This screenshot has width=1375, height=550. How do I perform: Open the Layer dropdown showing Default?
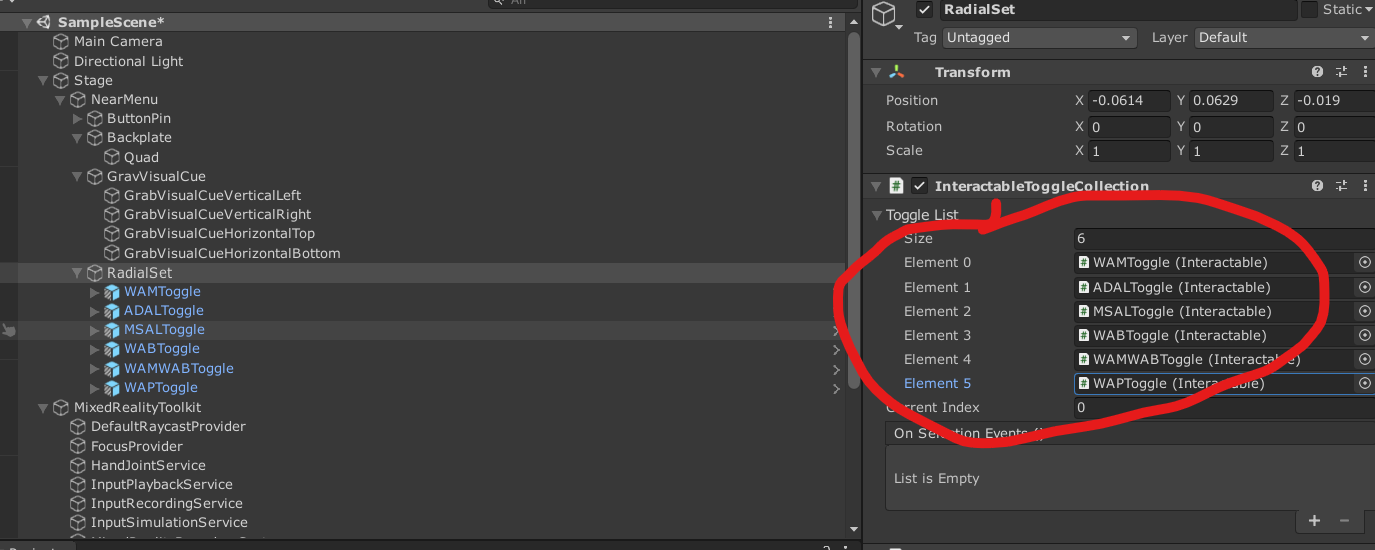click(1284, 38)
